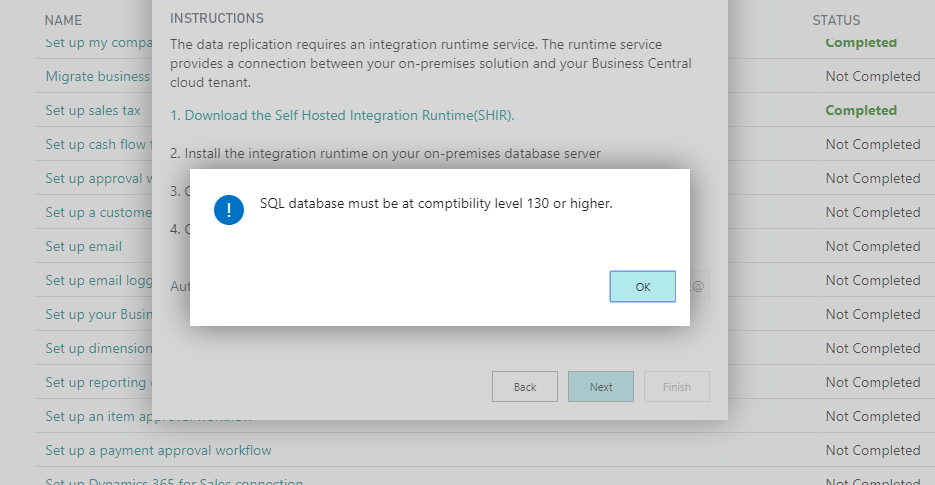This screenshot has height=485, width=935.
Task: Open Set up a payment approval workflow
Action: (x=158, y=450)
